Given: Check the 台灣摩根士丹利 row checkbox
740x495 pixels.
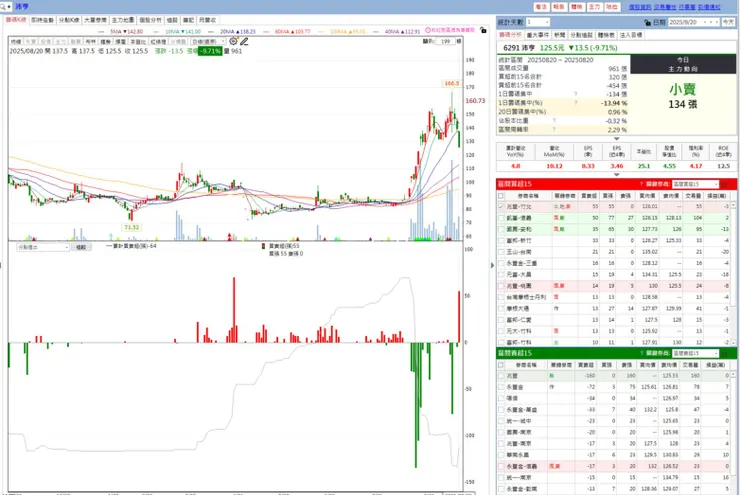Looking at the screenshot, I should click(x=501, y=297).
